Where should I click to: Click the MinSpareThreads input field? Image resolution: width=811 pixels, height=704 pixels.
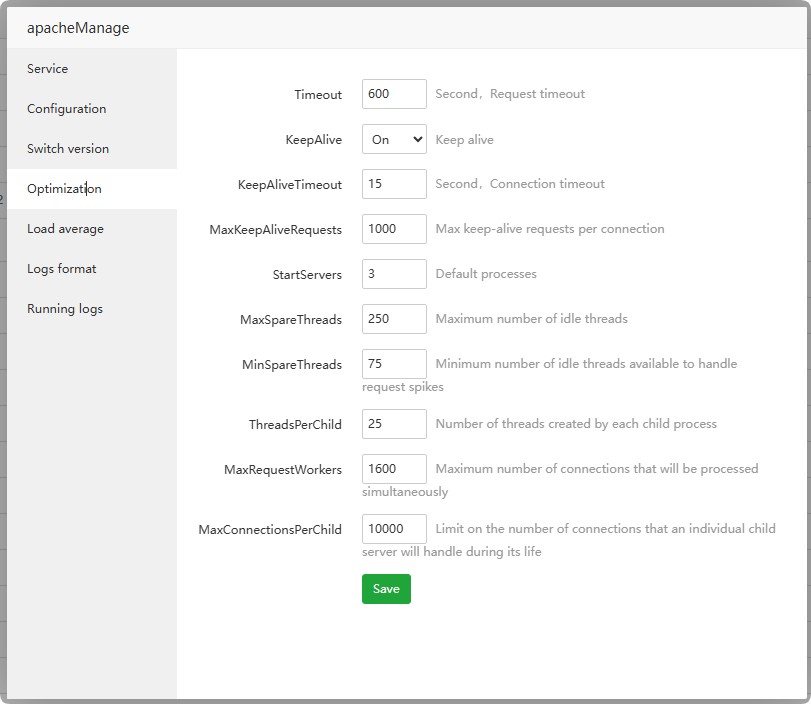click(x=394, y=364)
